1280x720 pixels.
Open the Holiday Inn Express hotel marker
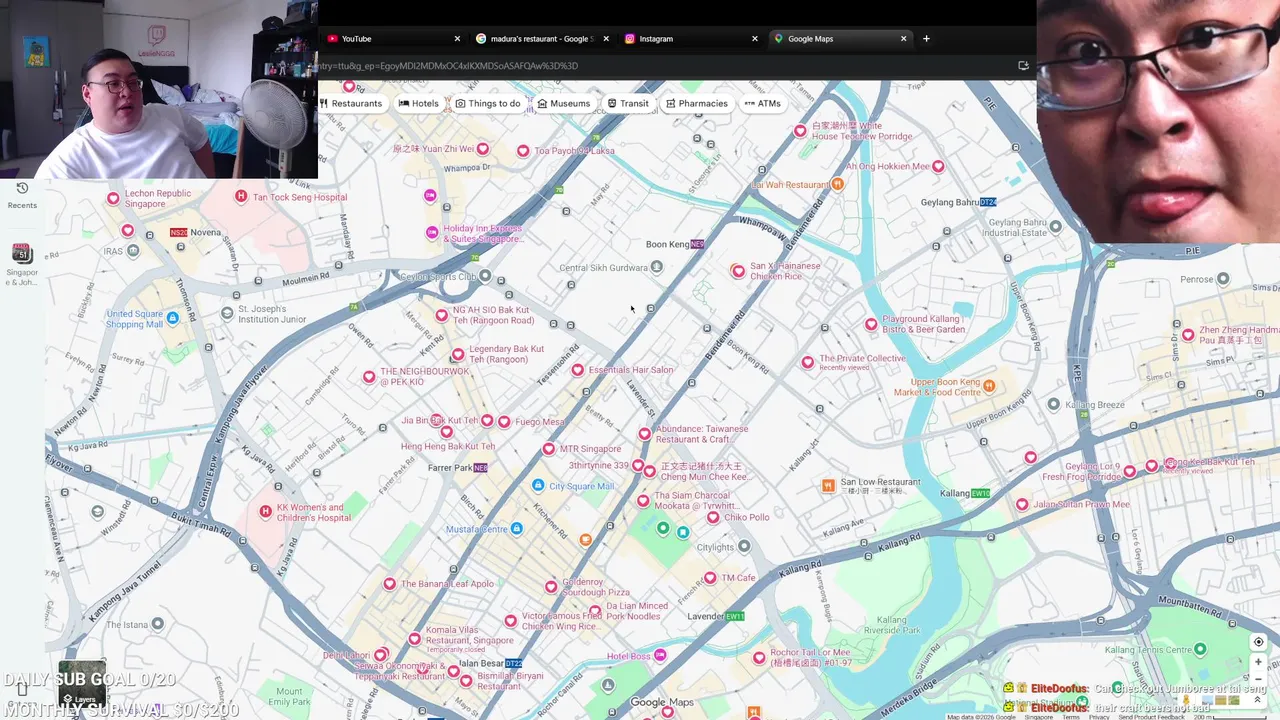tap(432, 232)
